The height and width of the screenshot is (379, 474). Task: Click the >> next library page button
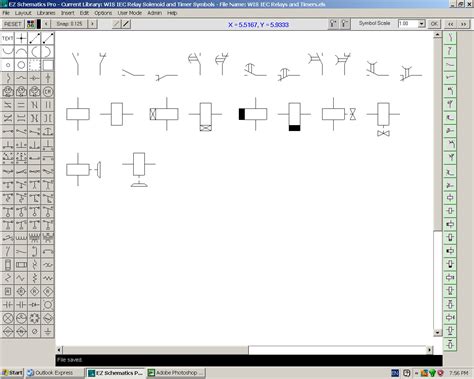tap(463, 24)
